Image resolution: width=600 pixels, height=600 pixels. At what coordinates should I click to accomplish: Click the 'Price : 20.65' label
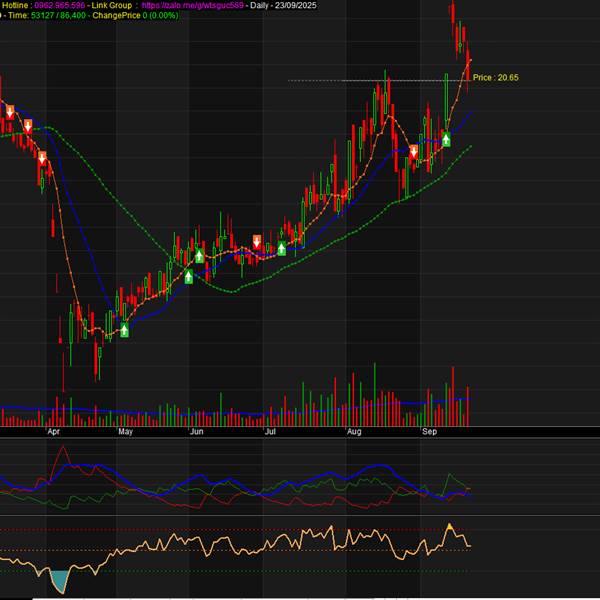496,77
